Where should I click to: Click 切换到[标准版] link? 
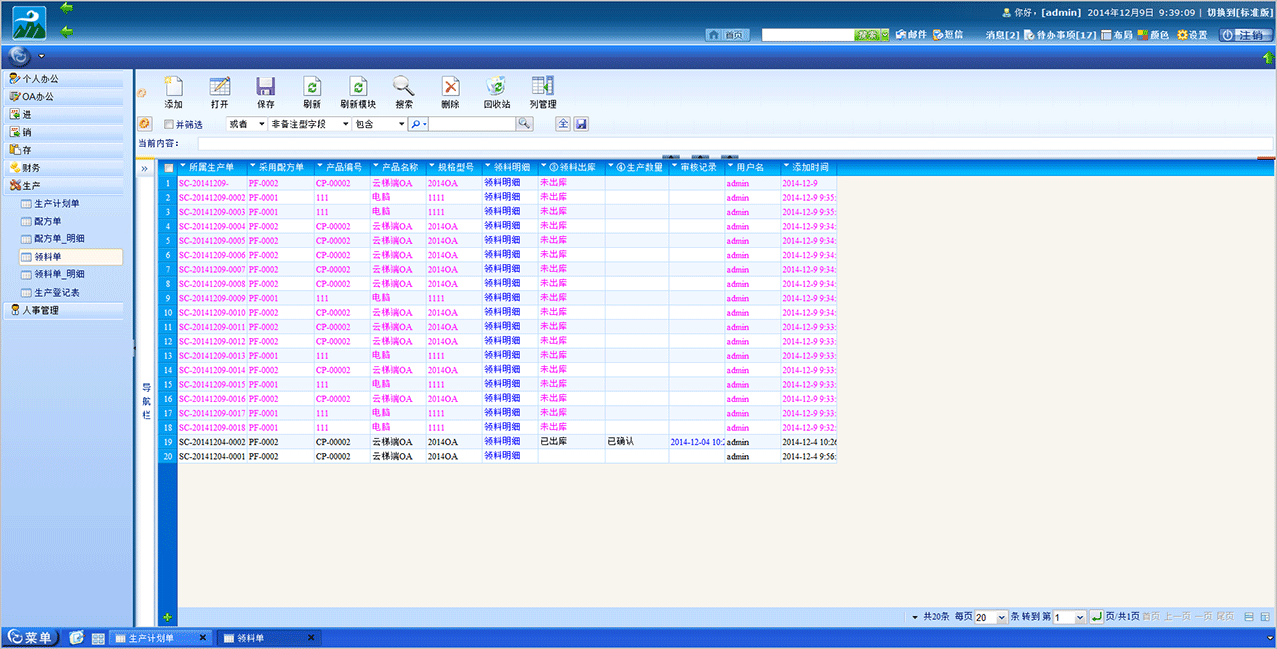(1238, 13)
